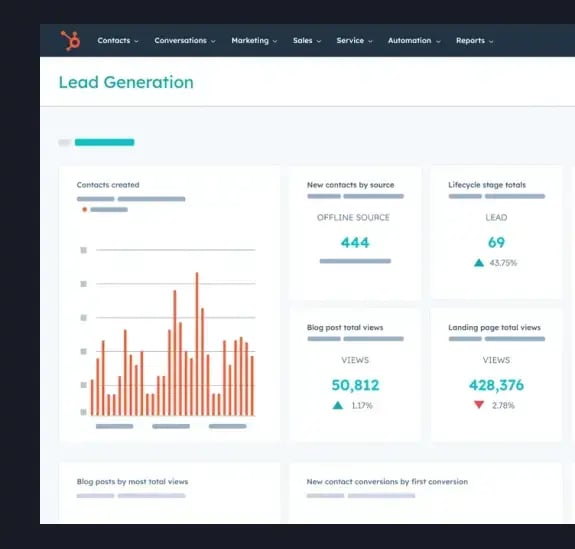Viewport: 575px width, 549px height.
Task: Open New contact conversions by first conversion report
Action: click(x=387, y=482)
